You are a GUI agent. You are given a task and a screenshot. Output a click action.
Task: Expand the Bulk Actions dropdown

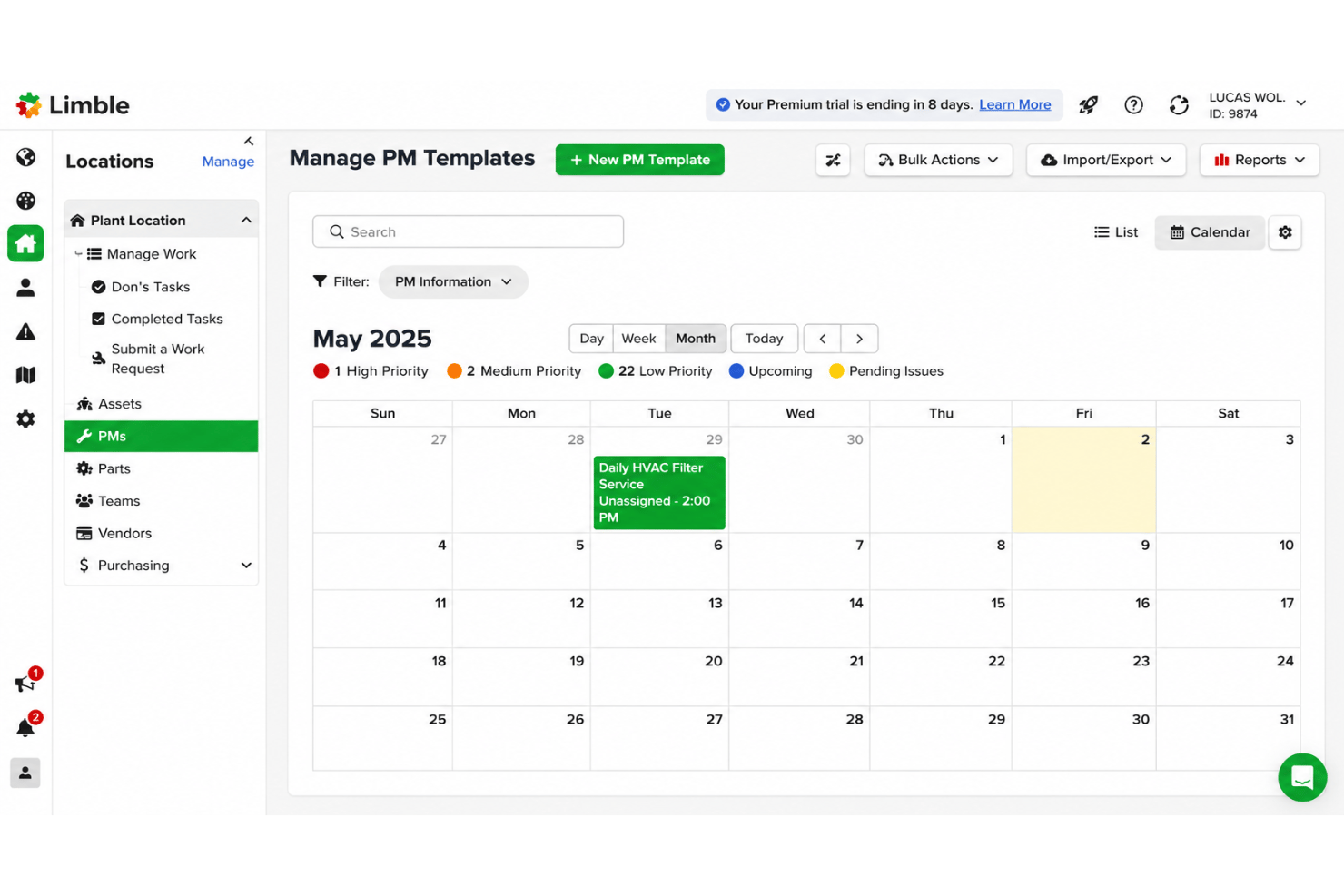pyautogui.click(x=938, y=160)
